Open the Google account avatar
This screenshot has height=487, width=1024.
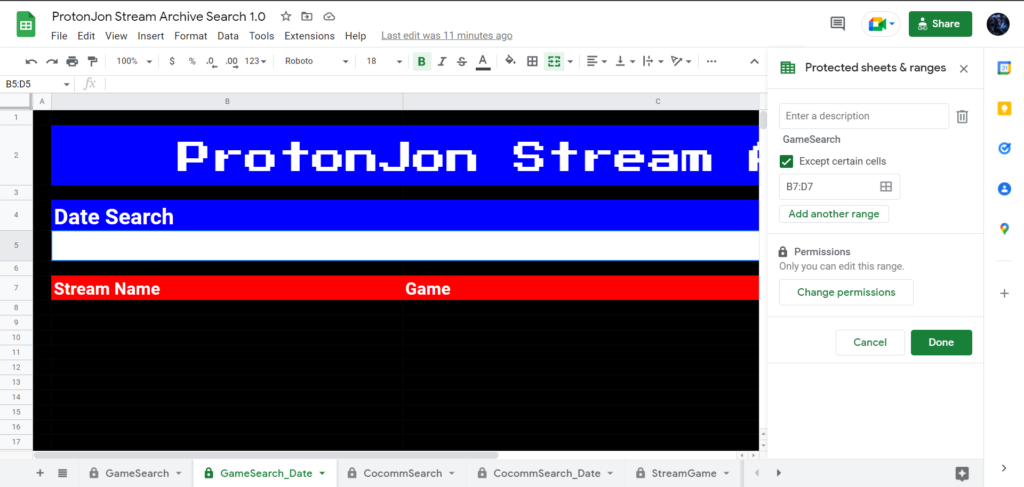(998, 24)
